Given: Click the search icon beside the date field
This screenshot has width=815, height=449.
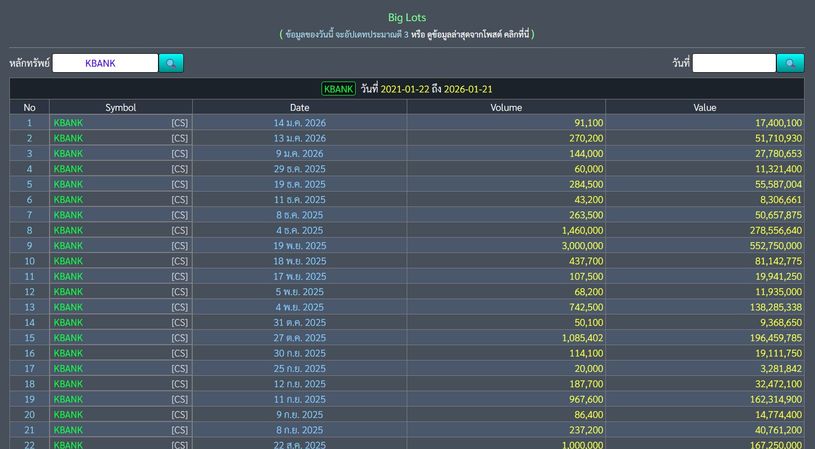Looking at the screenshot, I should 790,63.
